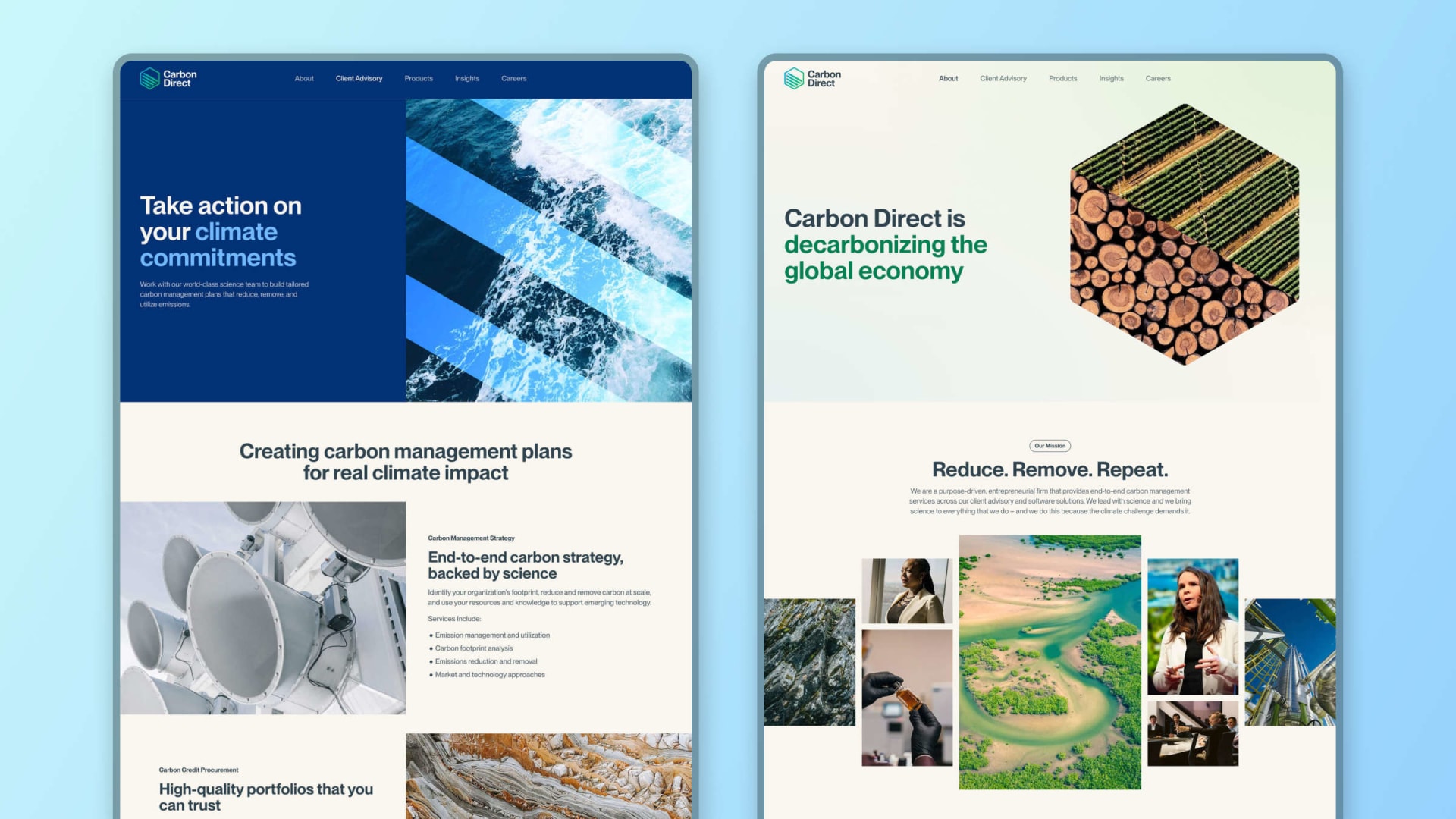This screenshot has height=819, width=1456.
Task: Click Carbon Direct logo in right light page
Action: (x=812, y=78)
